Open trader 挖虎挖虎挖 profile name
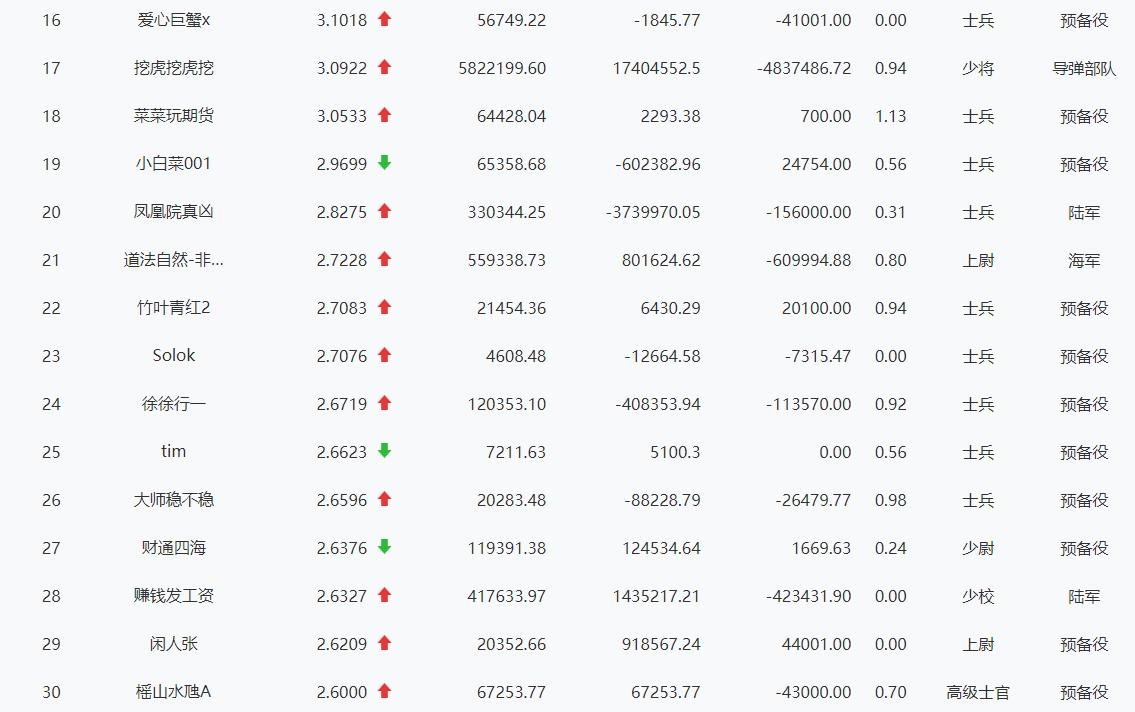 coord(174,68)
